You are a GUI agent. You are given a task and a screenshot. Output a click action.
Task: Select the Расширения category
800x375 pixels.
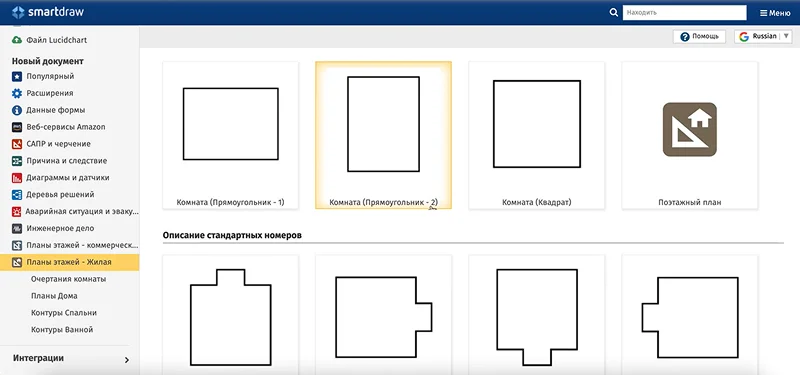50,93
